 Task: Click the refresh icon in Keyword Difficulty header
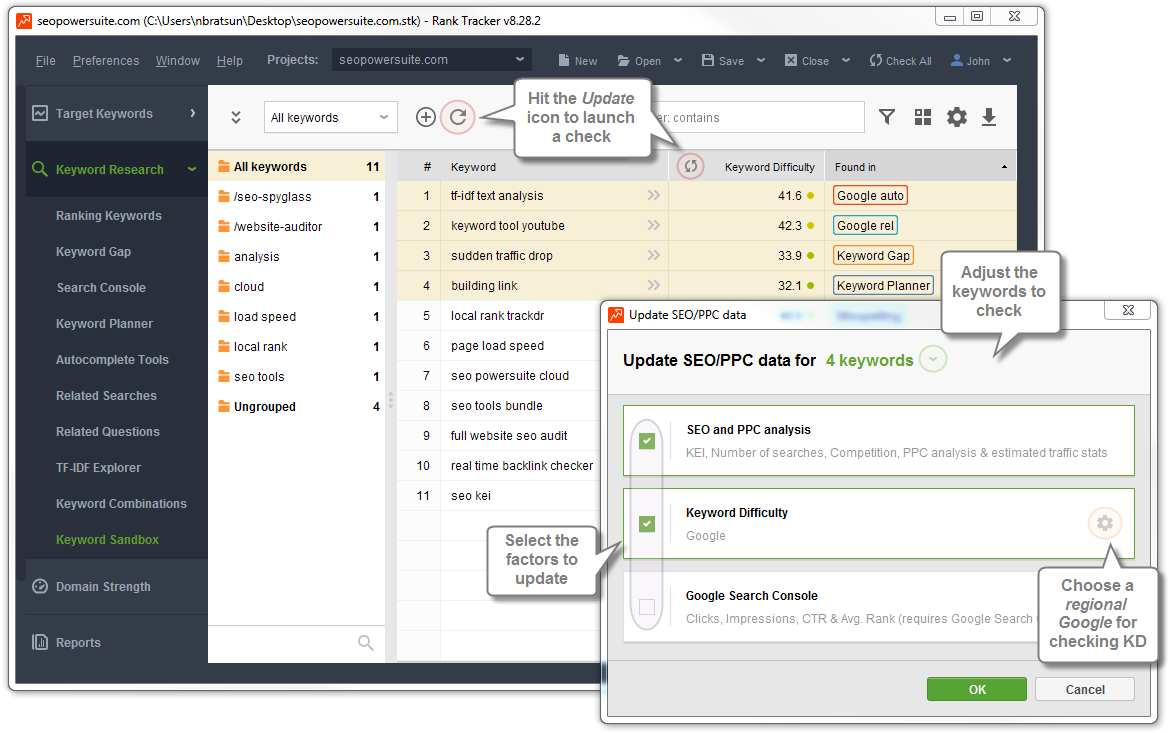691,166
